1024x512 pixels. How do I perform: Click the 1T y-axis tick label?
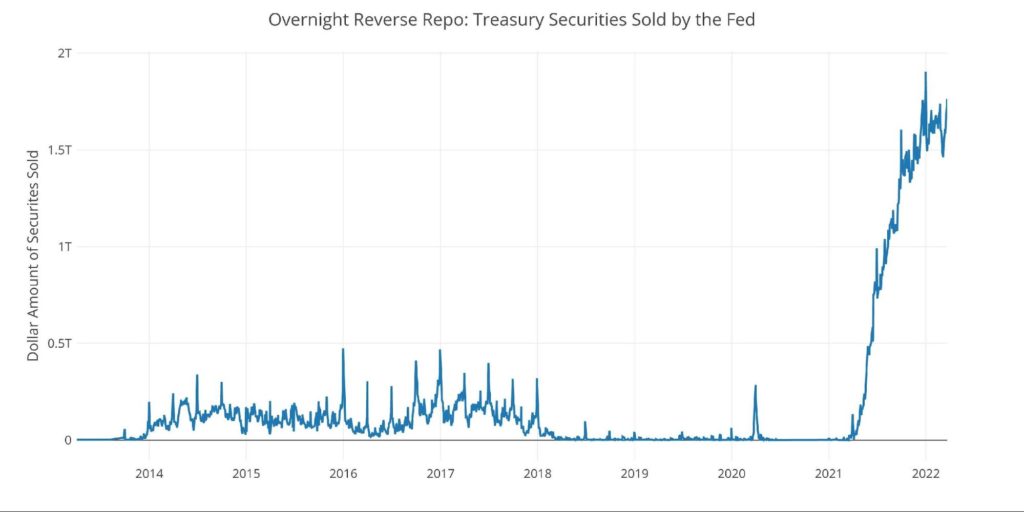pyautogui.click(x=64, y=246)
